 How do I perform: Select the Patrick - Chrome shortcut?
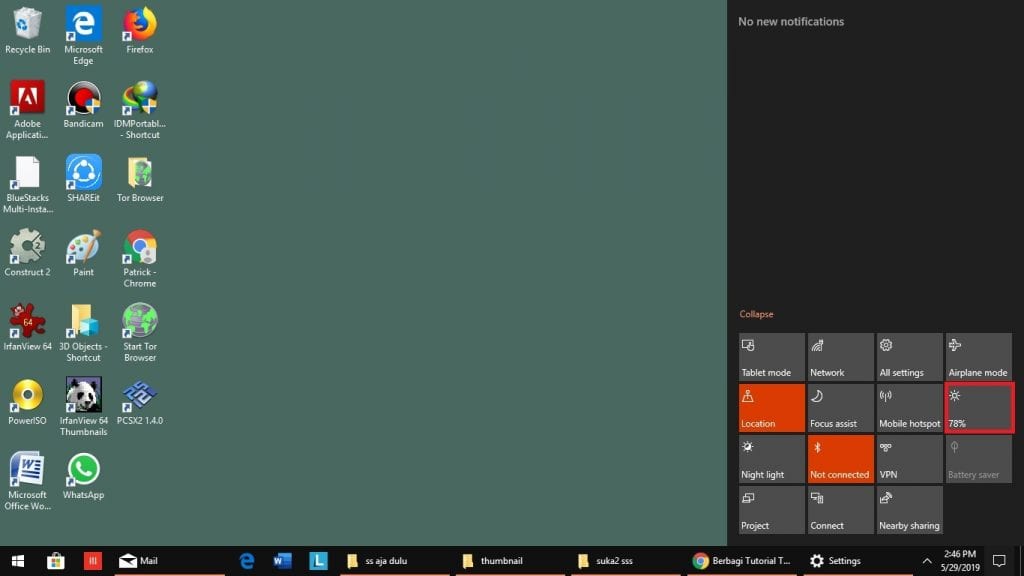pyautogui.click(x=140, y=259)
